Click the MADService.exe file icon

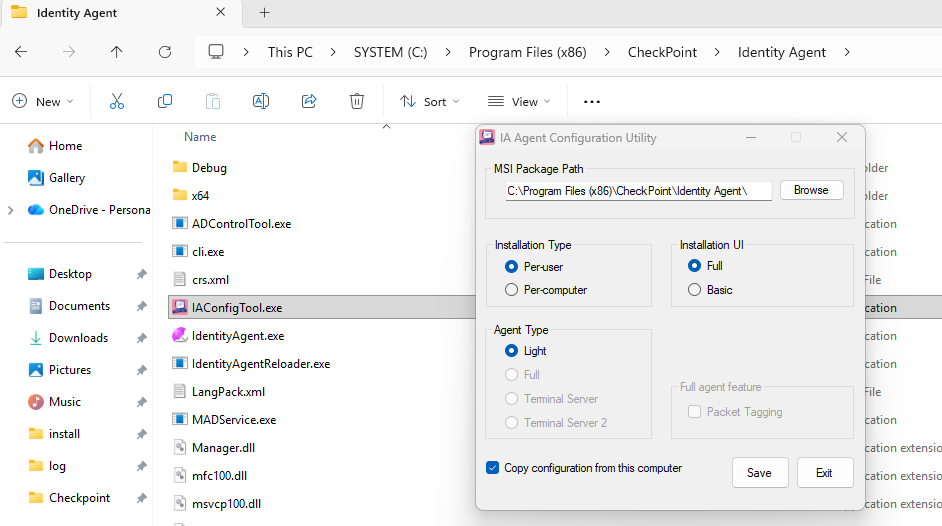(180, 419)
